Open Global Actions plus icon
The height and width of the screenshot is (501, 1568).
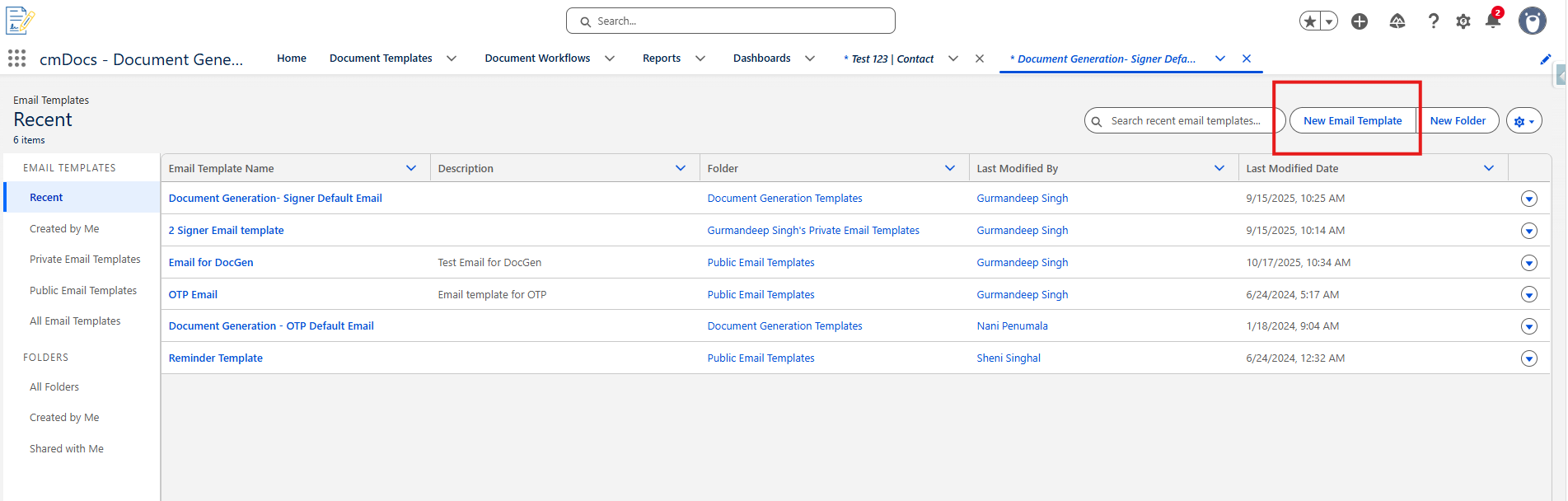click(1360, 21)
